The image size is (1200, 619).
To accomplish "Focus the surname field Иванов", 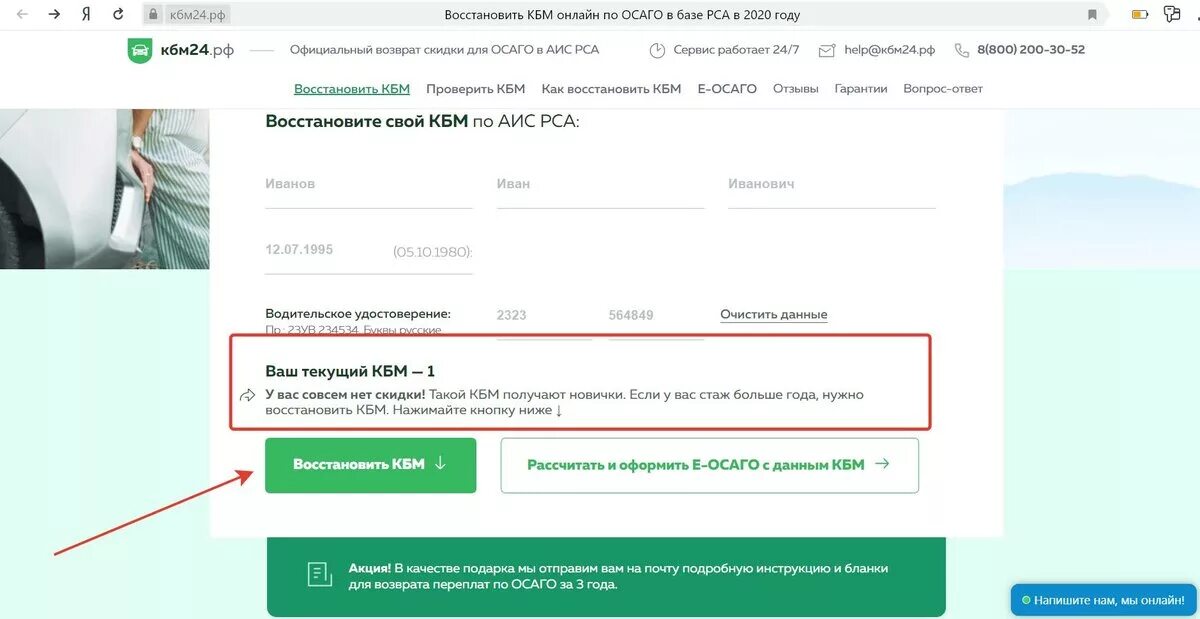I will point(369,185).
